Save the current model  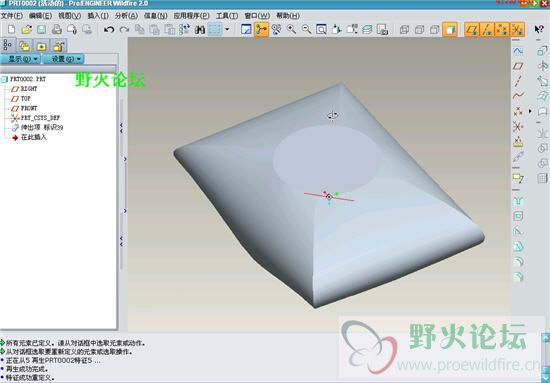42,29
